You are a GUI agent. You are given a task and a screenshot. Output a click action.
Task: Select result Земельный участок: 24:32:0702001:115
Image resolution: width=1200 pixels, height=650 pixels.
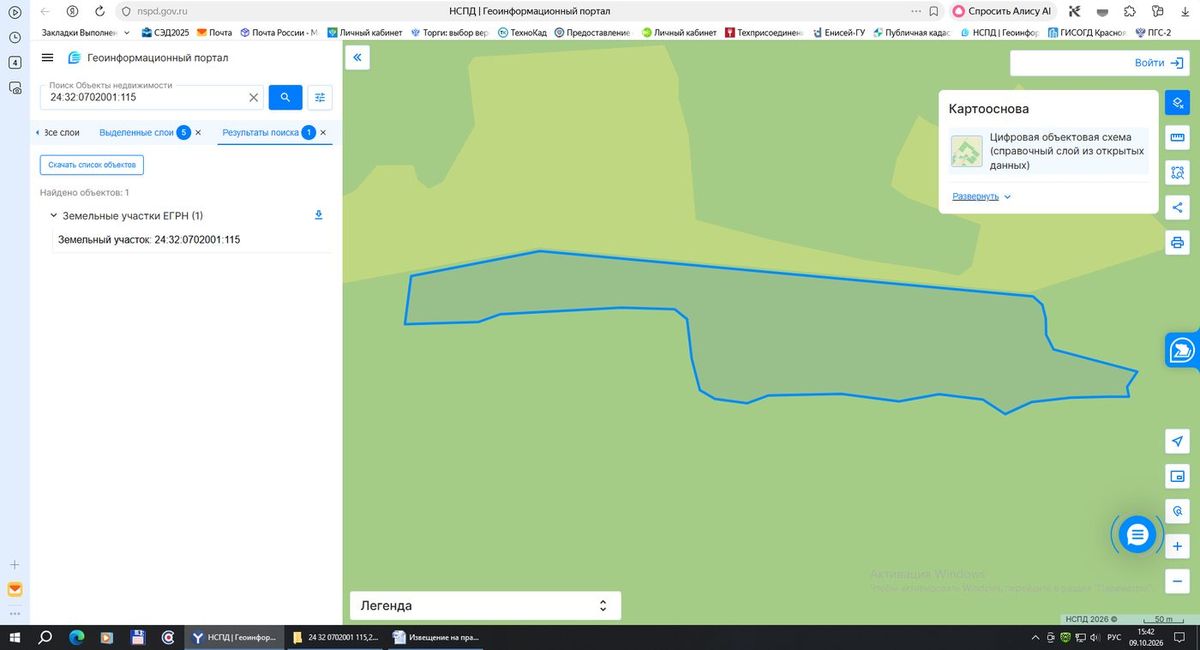pos(149,240)
